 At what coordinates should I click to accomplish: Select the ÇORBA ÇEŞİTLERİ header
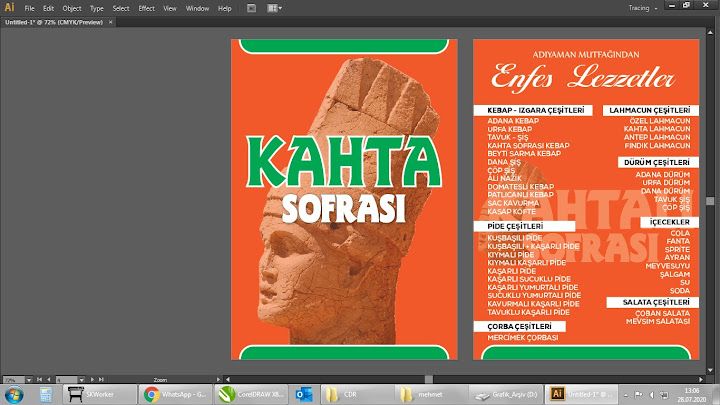point(519,326)
